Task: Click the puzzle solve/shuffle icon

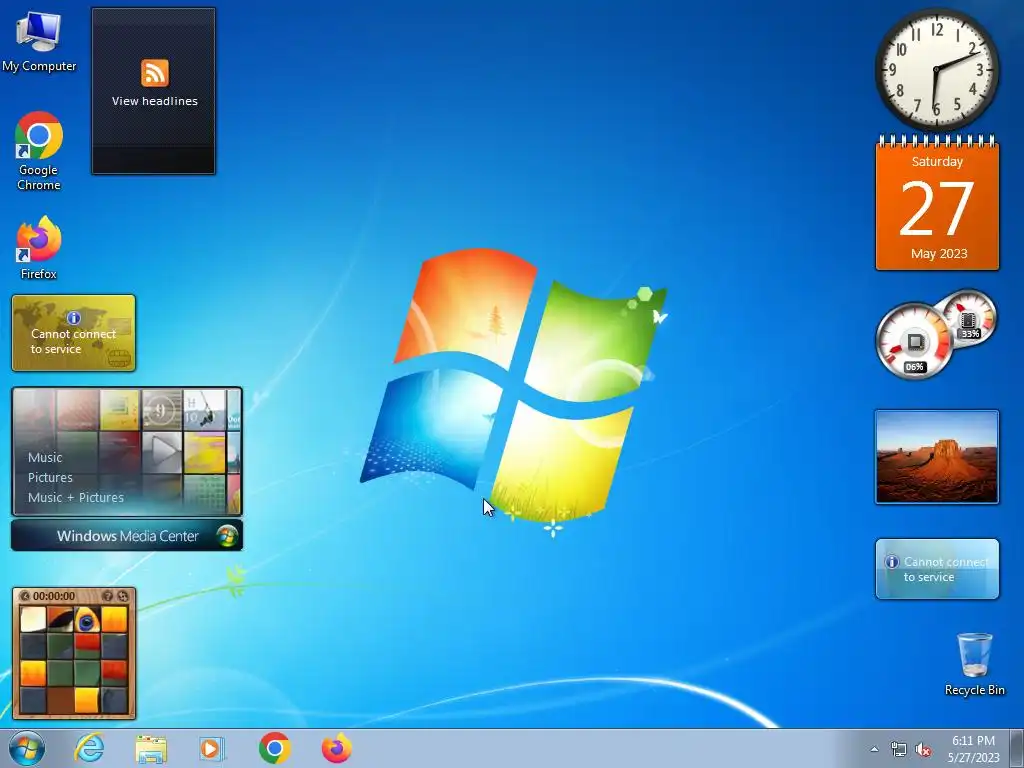Action: click(x=123, y=596)
